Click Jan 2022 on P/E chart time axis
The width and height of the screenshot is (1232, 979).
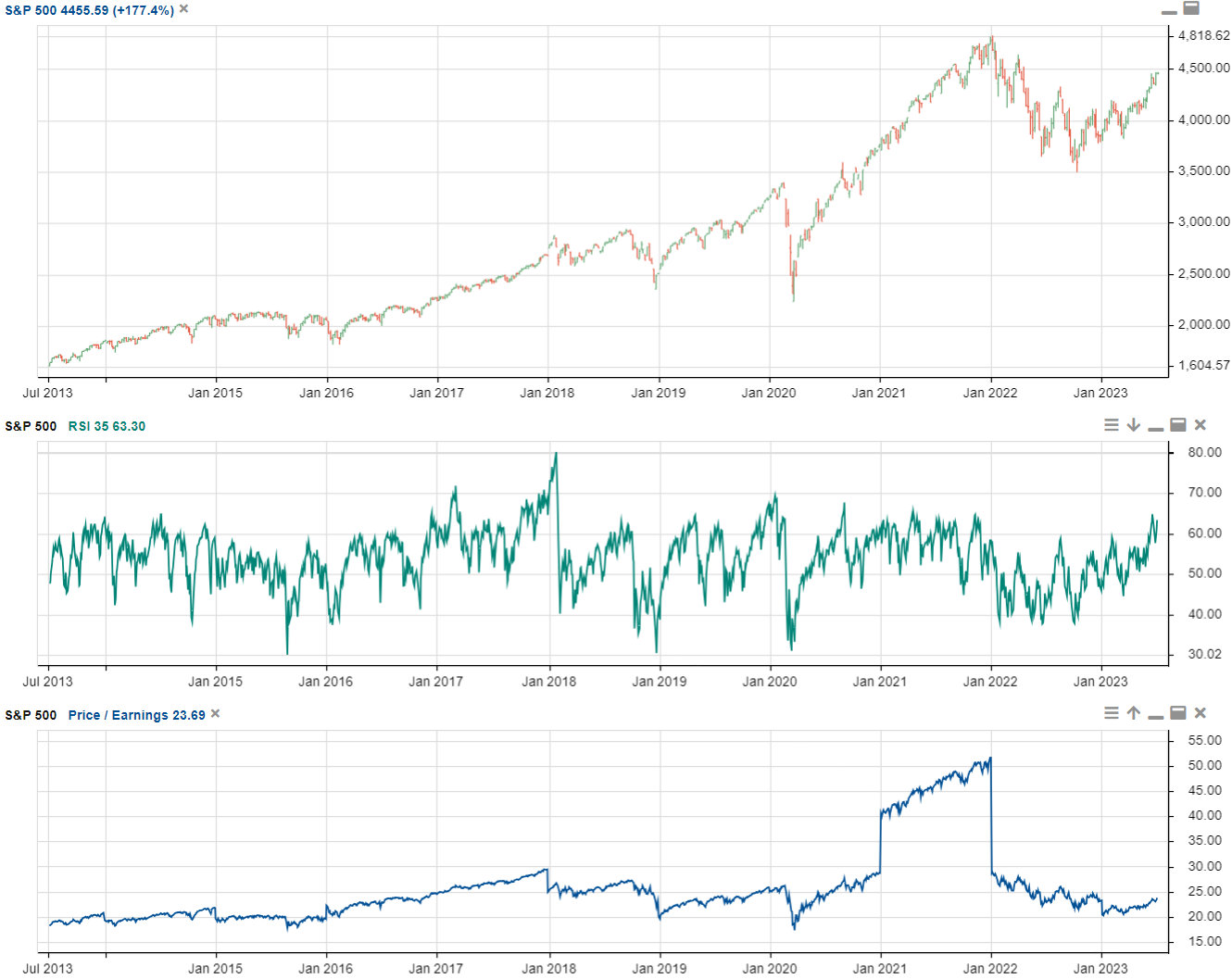pos(990,969)
